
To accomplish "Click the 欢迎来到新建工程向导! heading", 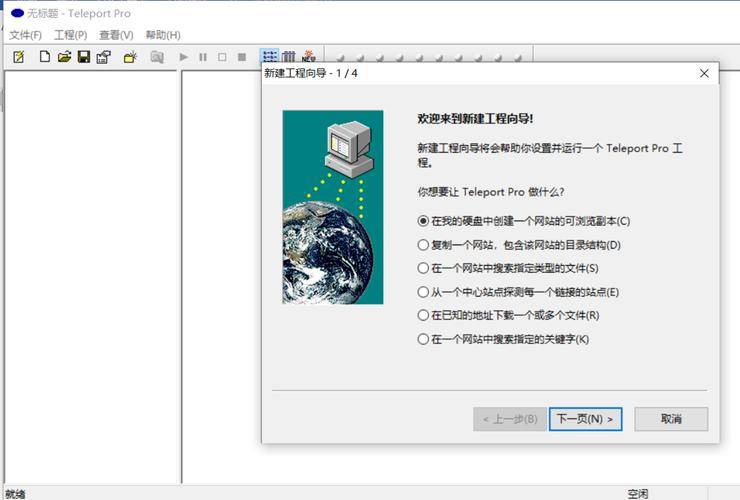I will coord(475,119).
